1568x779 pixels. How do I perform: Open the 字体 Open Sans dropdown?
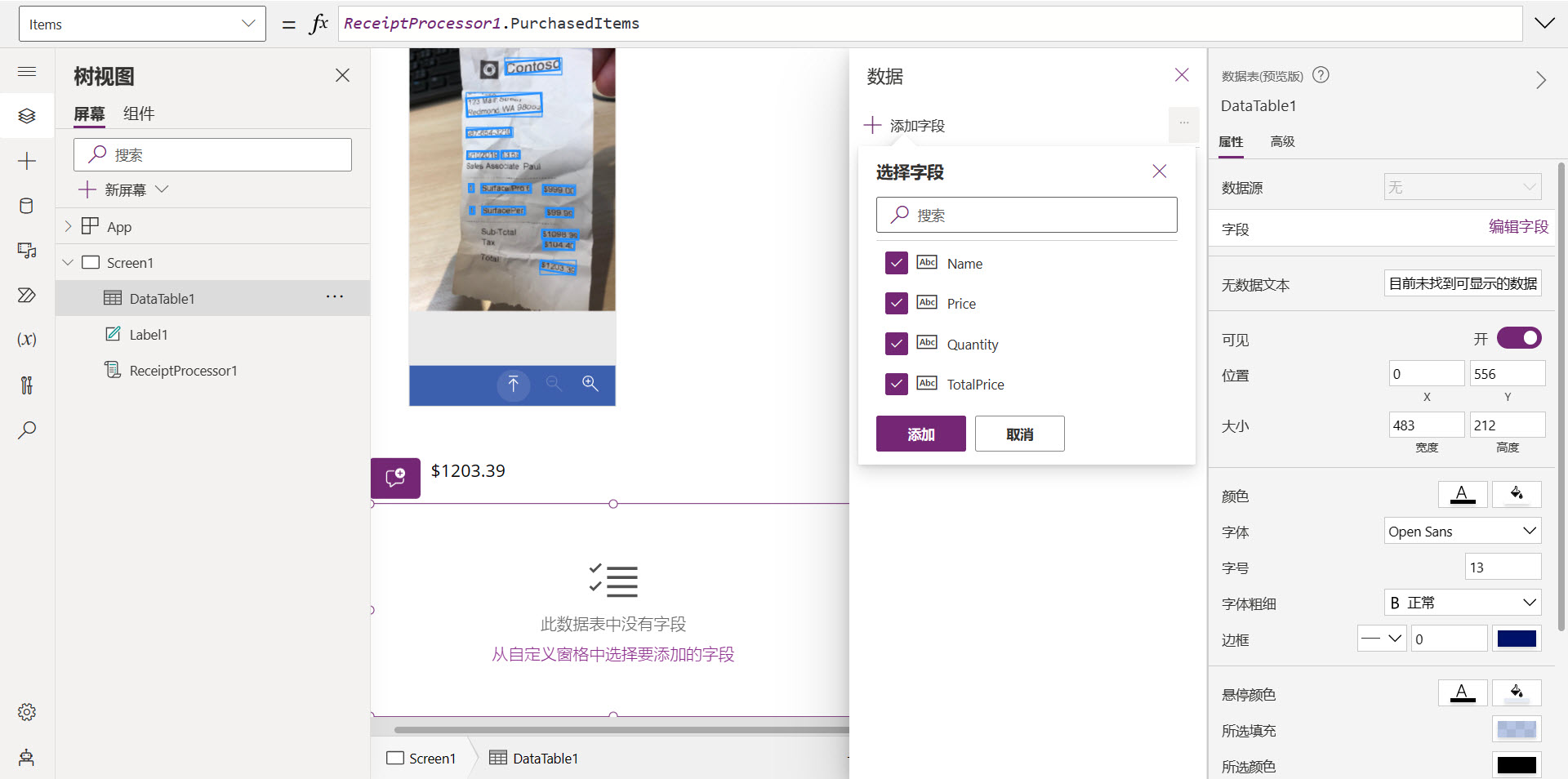click(x=1463, y=531)
